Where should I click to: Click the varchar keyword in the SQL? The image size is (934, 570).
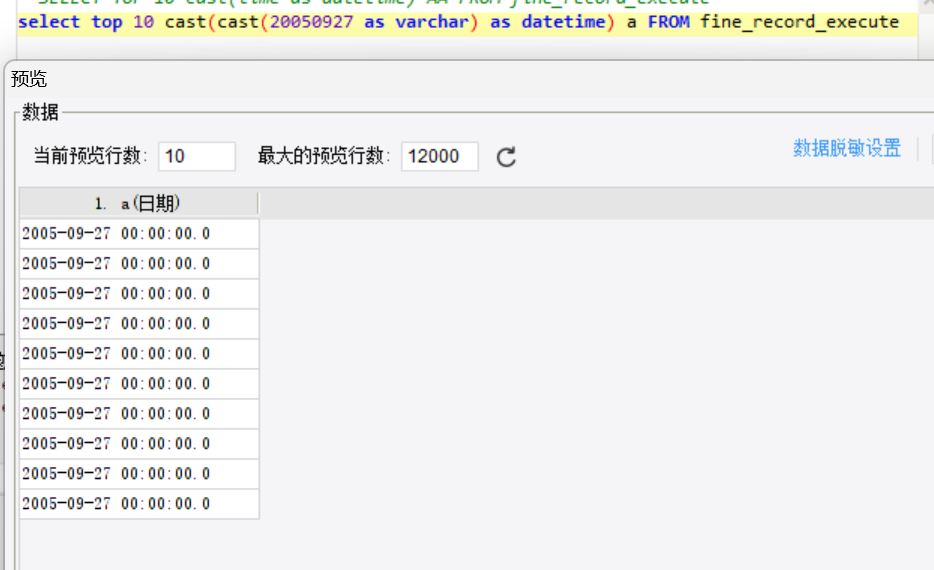tap(432, 22)
